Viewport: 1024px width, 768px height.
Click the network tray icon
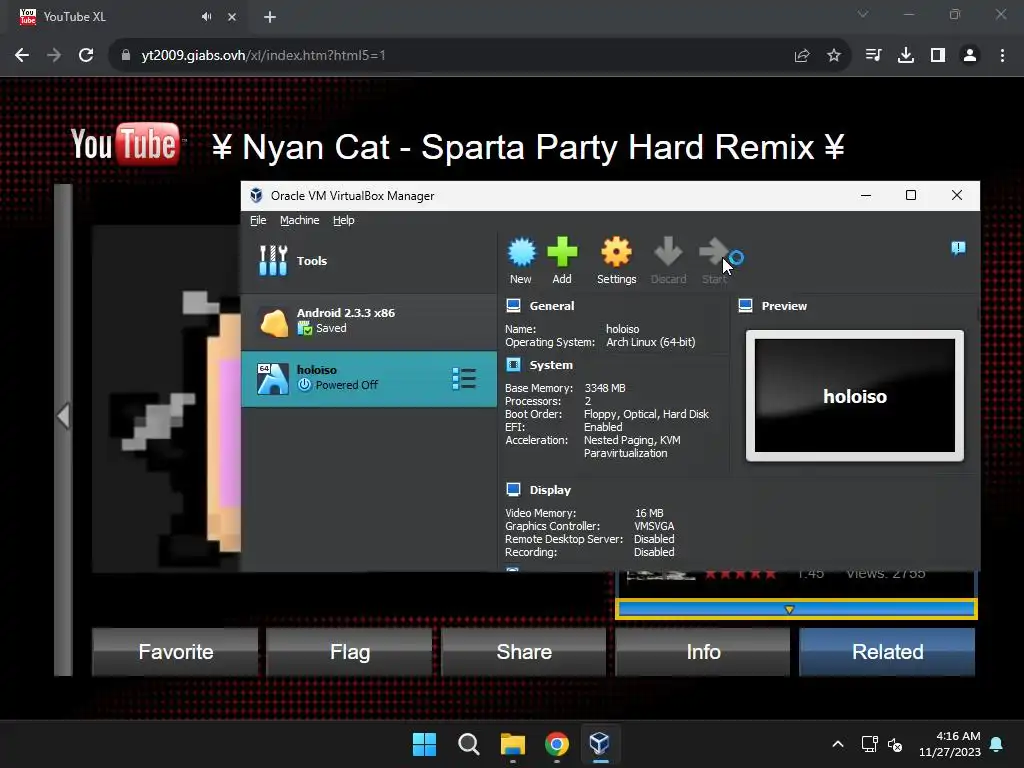(869, 744)
